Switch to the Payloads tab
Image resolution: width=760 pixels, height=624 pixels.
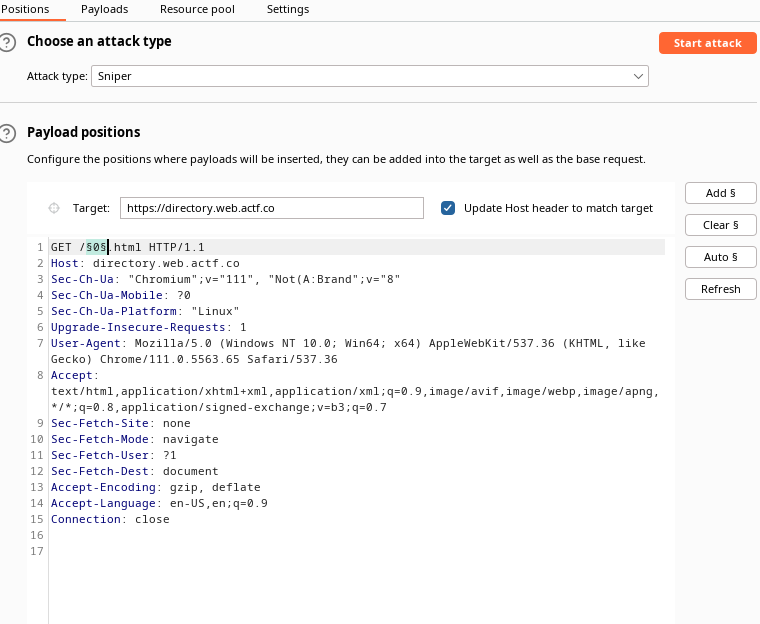point(105,9)
